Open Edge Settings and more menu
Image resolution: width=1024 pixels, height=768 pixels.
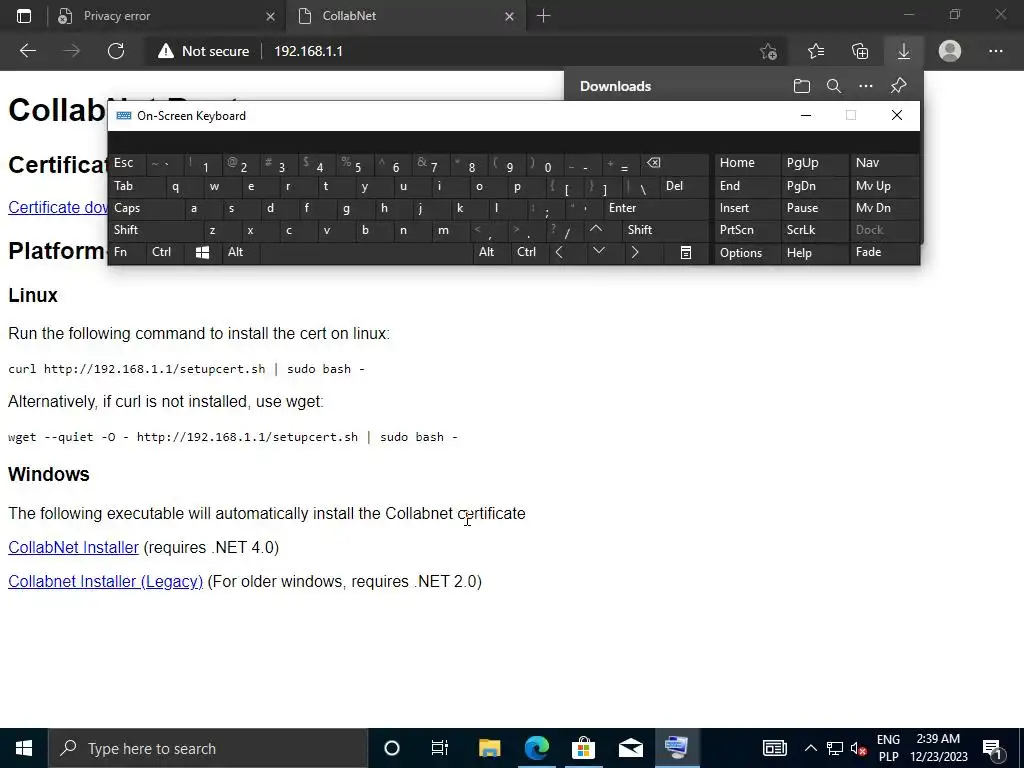(995, 51)
